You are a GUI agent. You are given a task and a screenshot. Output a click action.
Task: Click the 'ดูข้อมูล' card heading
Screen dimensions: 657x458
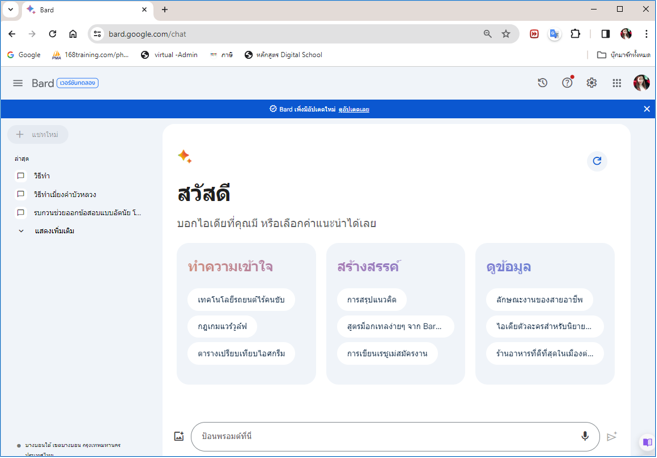pyautogui.click(x=509, y=267)
